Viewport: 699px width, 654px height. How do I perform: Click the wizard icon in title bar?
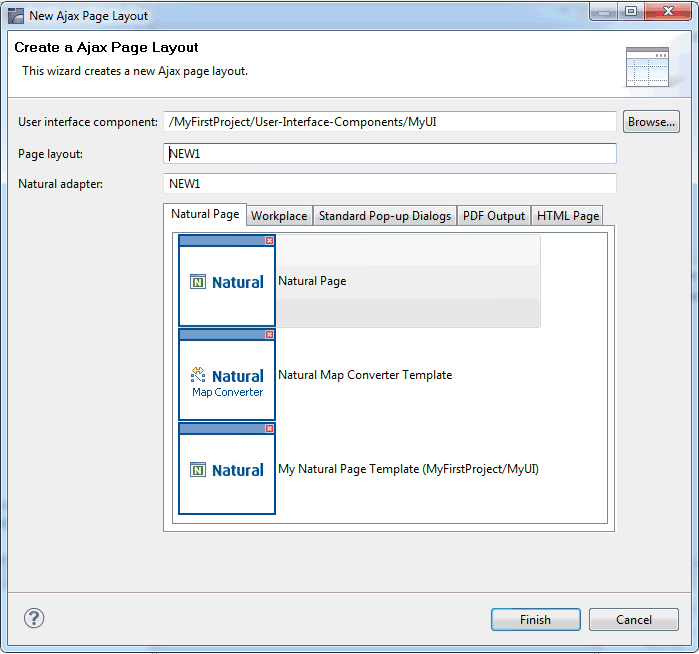coord(16,15)
